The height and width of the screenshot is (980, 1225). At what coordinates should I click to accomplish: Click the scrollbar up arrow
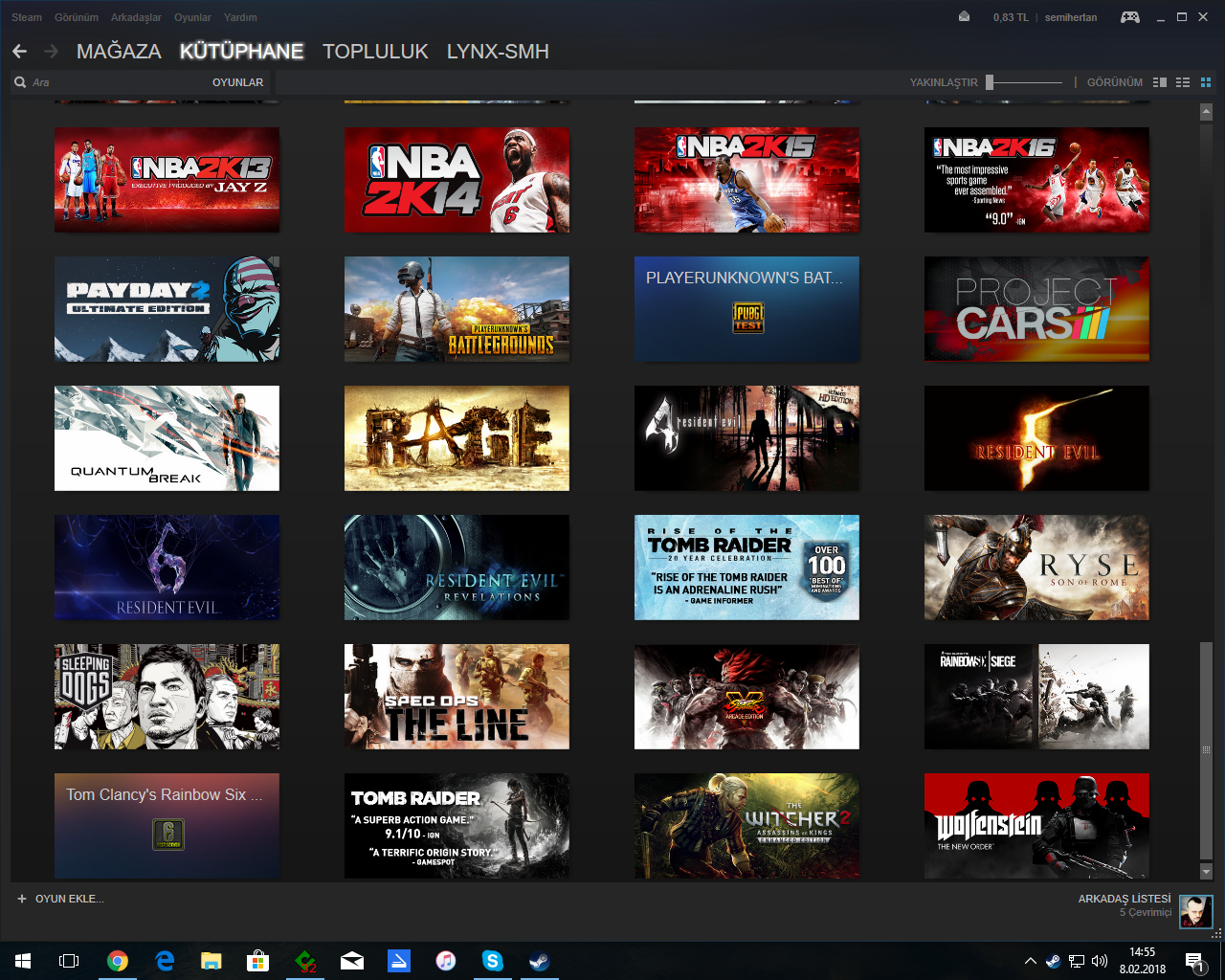click(x=1206, y=111)
